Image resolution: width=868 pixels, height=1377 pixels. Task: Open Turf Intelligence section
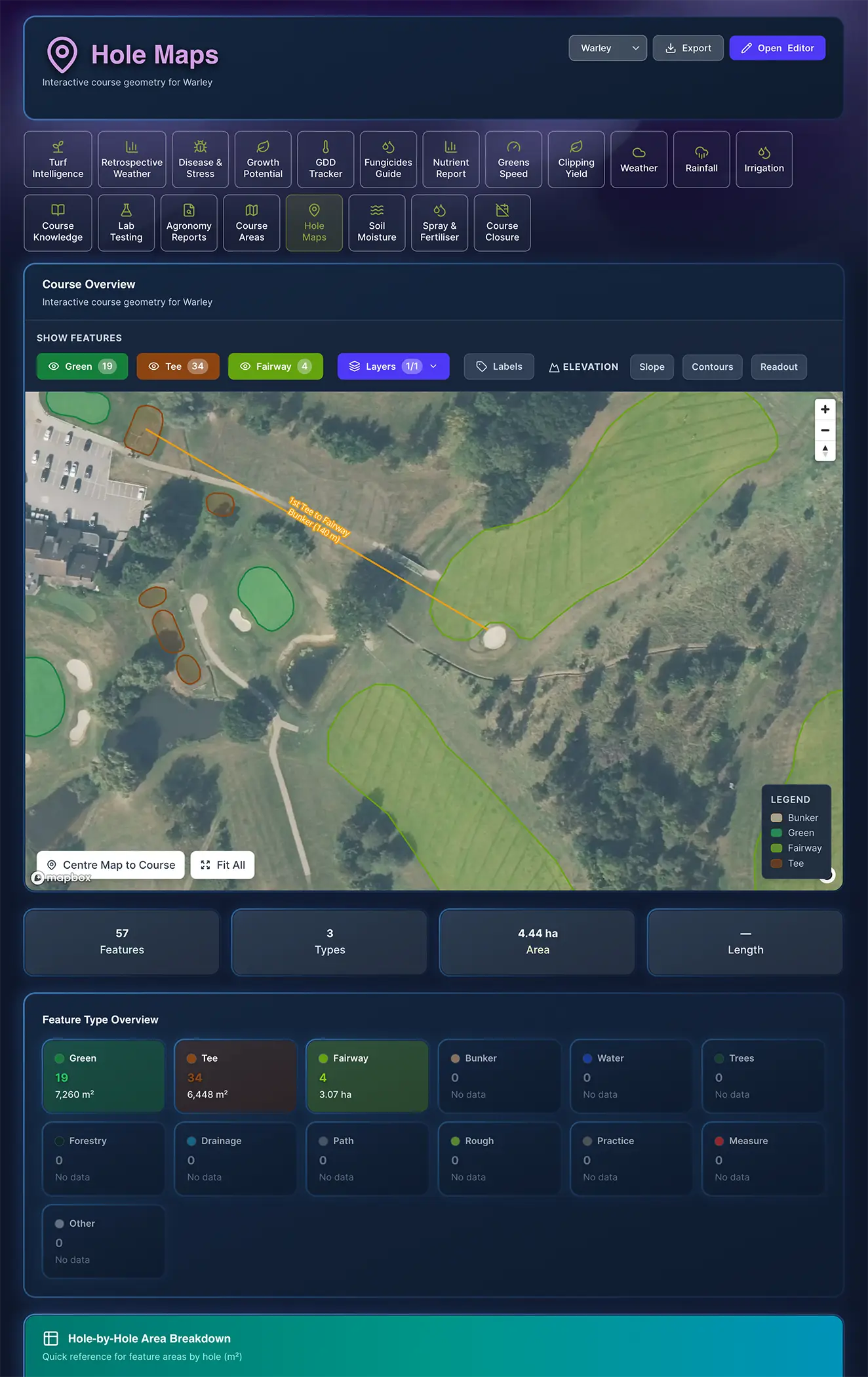(58, 159)
